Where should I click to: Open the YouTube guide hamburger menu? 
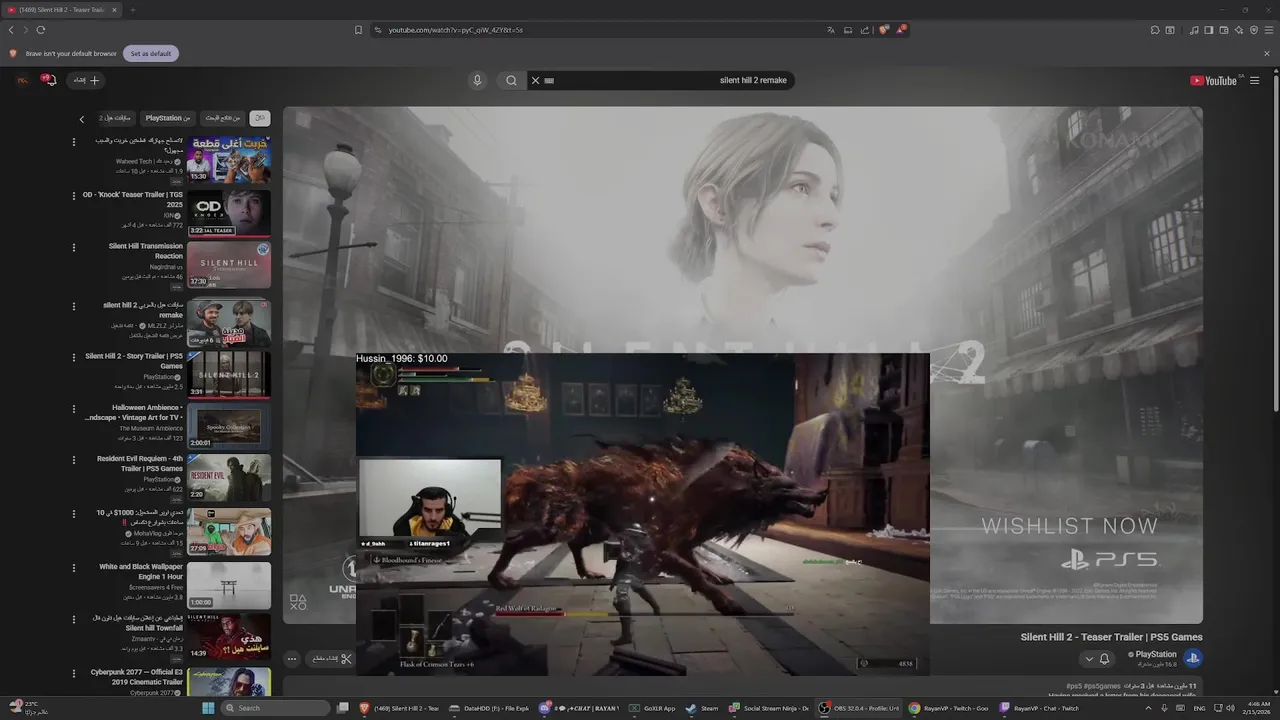[1254, 81]
